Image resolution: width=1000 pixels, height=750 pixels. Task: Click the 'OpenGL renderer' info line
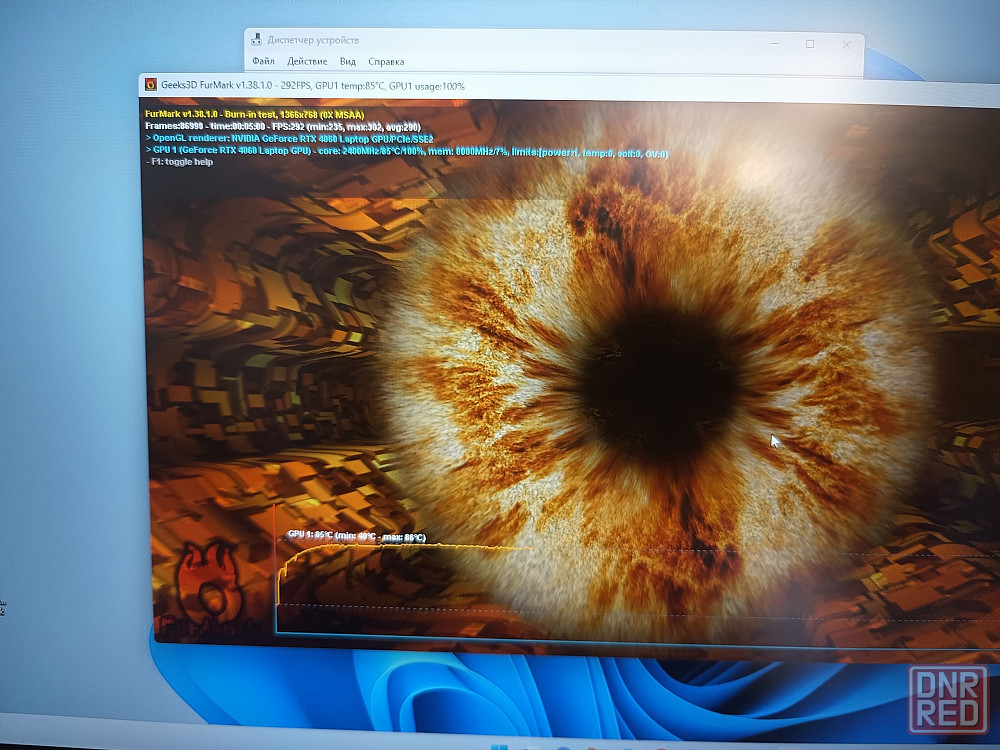point(290,138)
